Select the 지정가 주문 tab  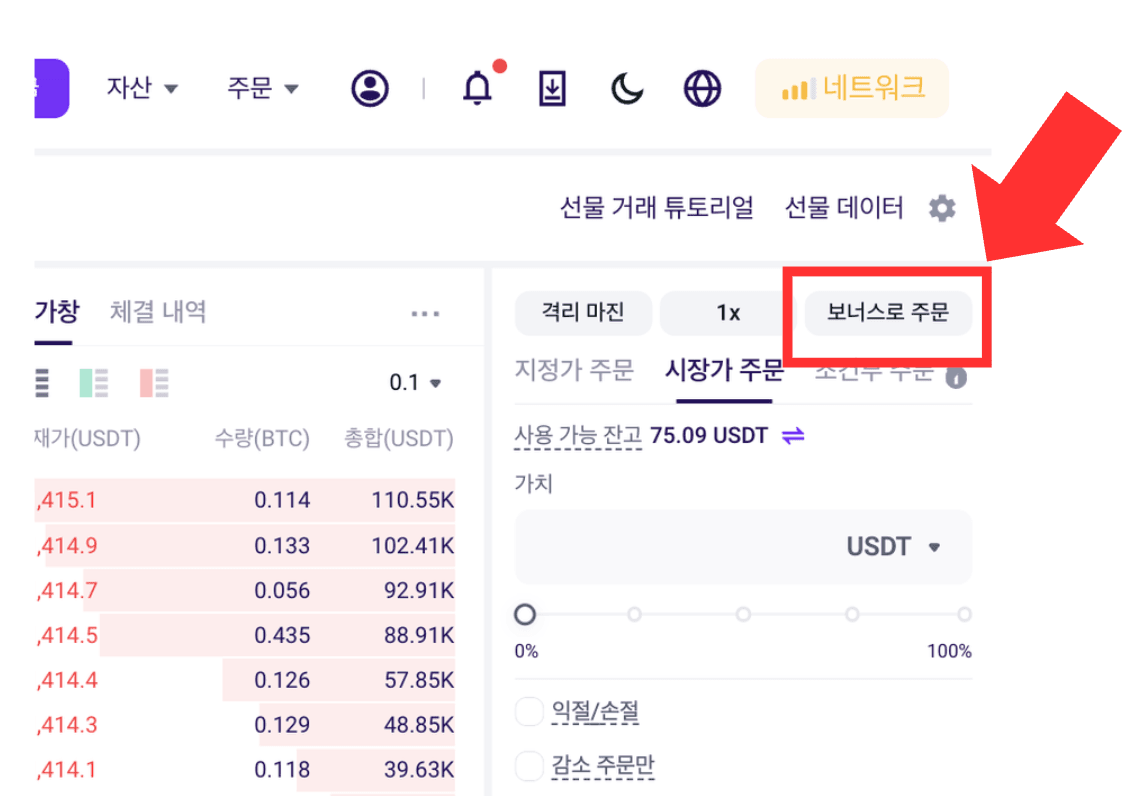click(x=574, y=370)
